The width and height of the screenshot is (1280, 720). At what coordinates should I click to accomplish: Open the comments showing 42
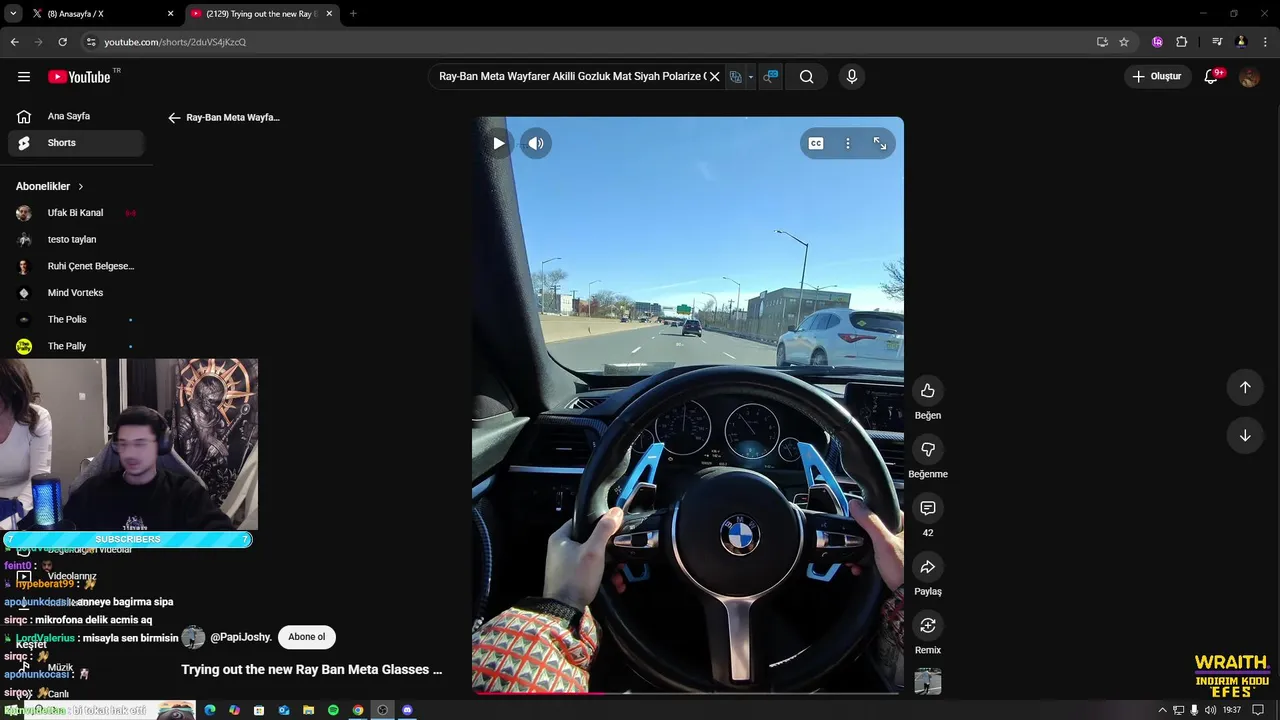tap(928, 508)
